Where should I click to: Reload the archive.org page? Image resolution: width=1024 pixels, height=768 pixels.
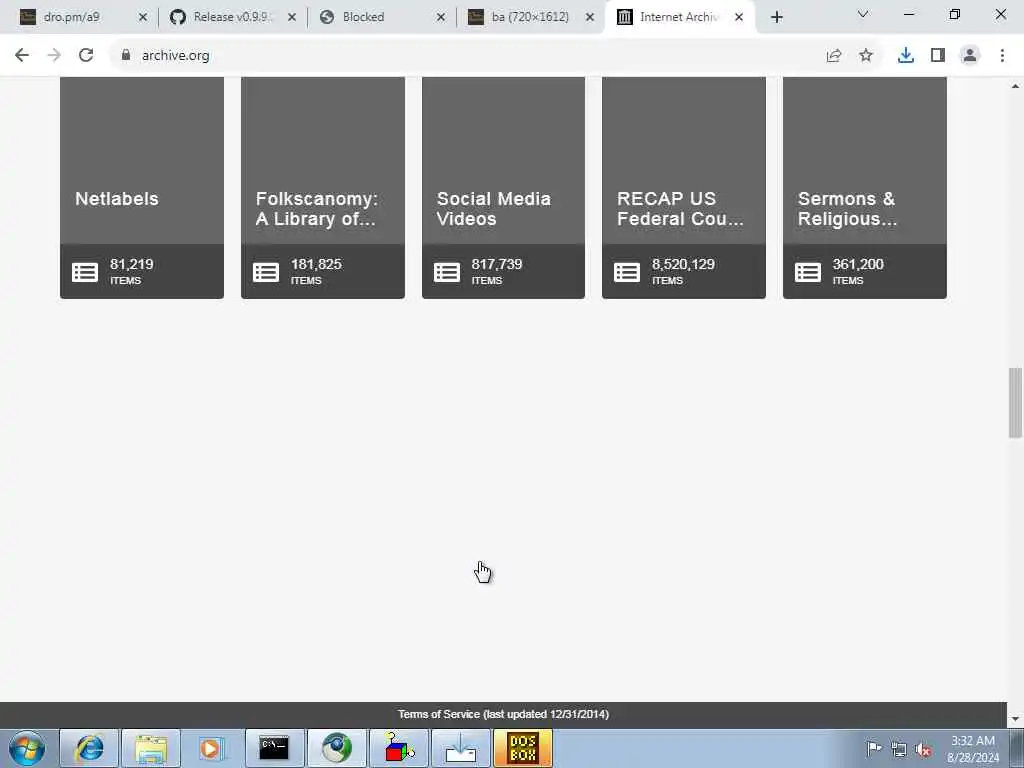click(x=86, y=56)
